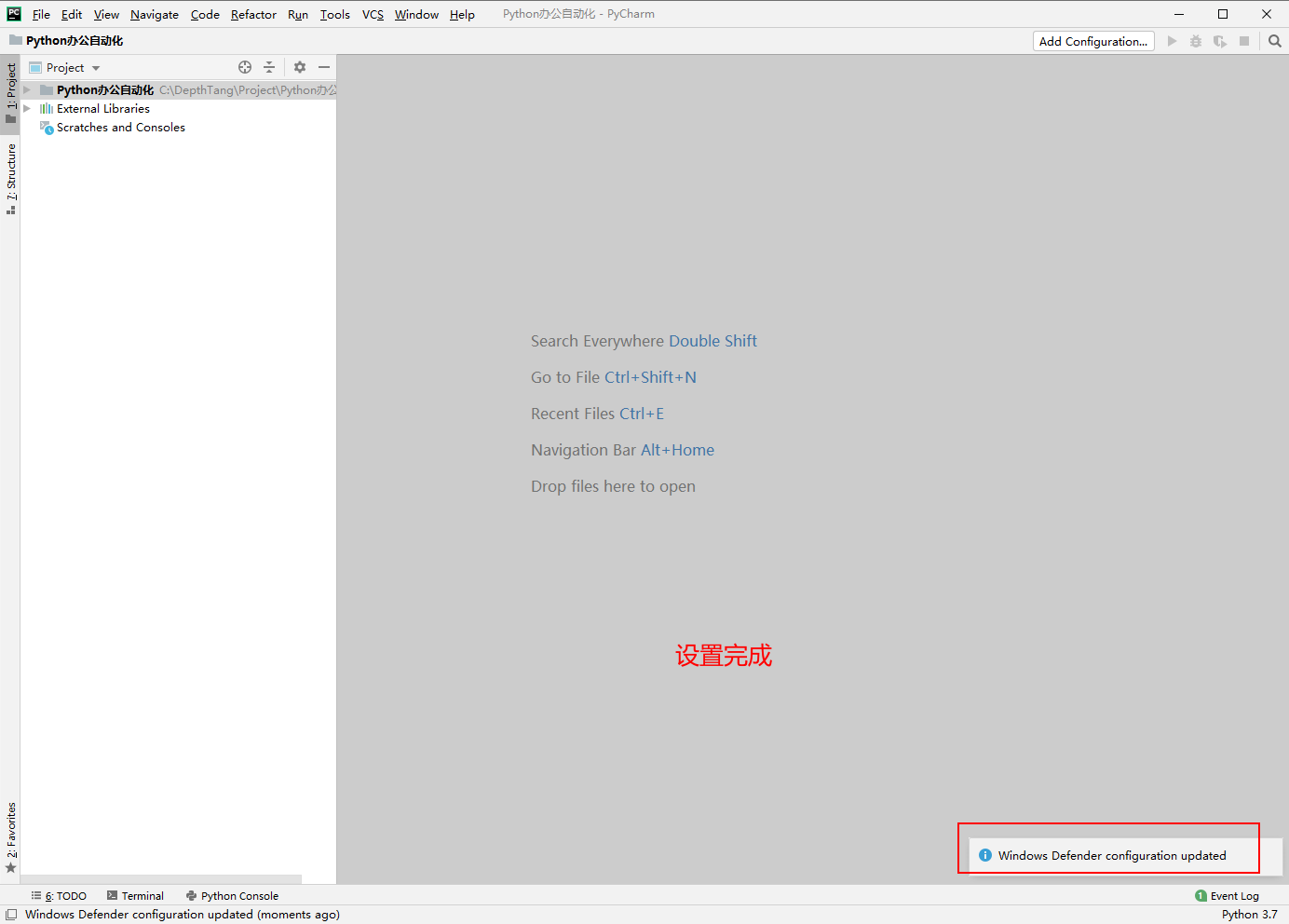Click the Python 3.7 interpreter status

pos(1250,915)
